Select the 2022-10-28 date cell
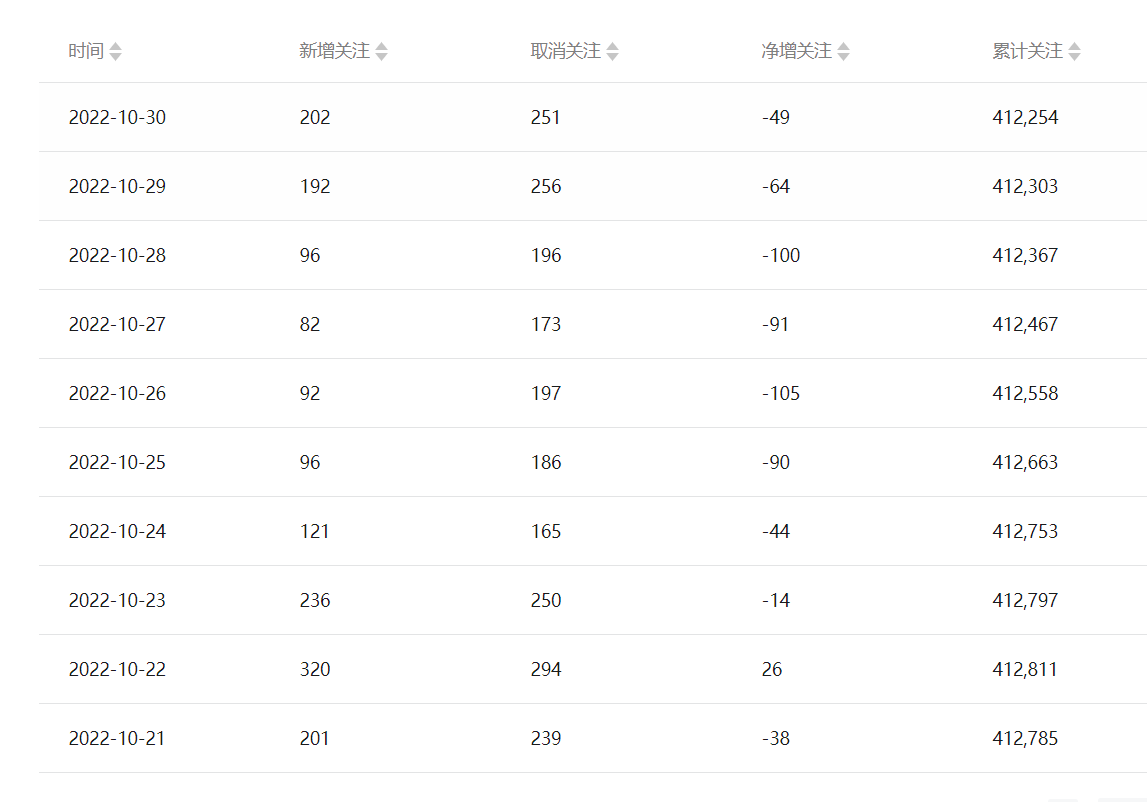The width and height of the screenshot is (1147, 802). [117, 255]
